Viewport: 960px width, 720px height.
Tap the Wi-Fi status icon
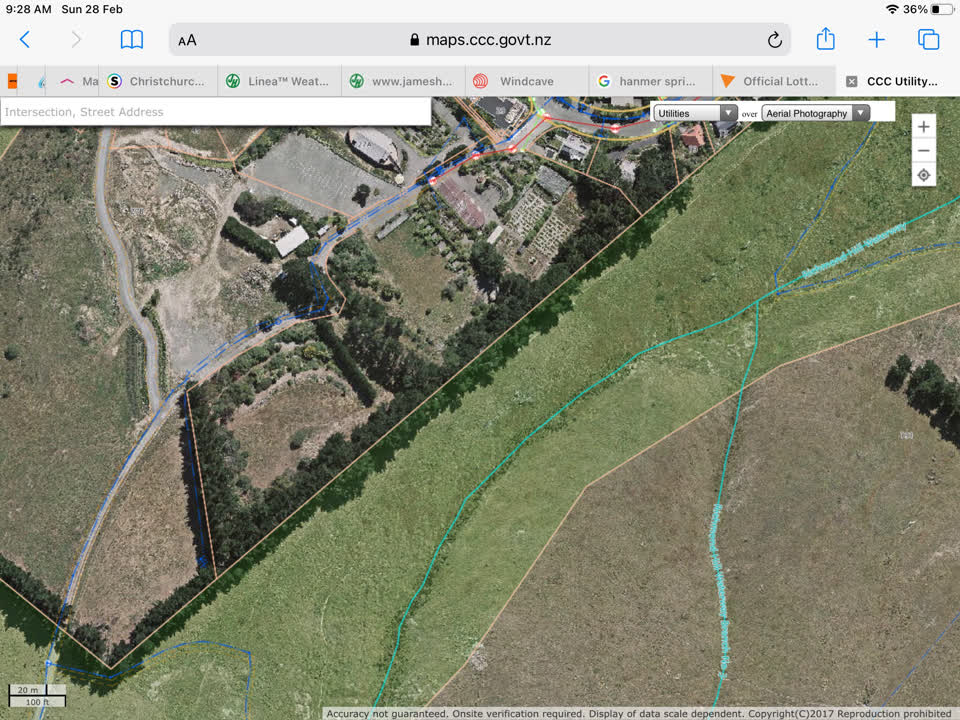click(x=892, y=9)
